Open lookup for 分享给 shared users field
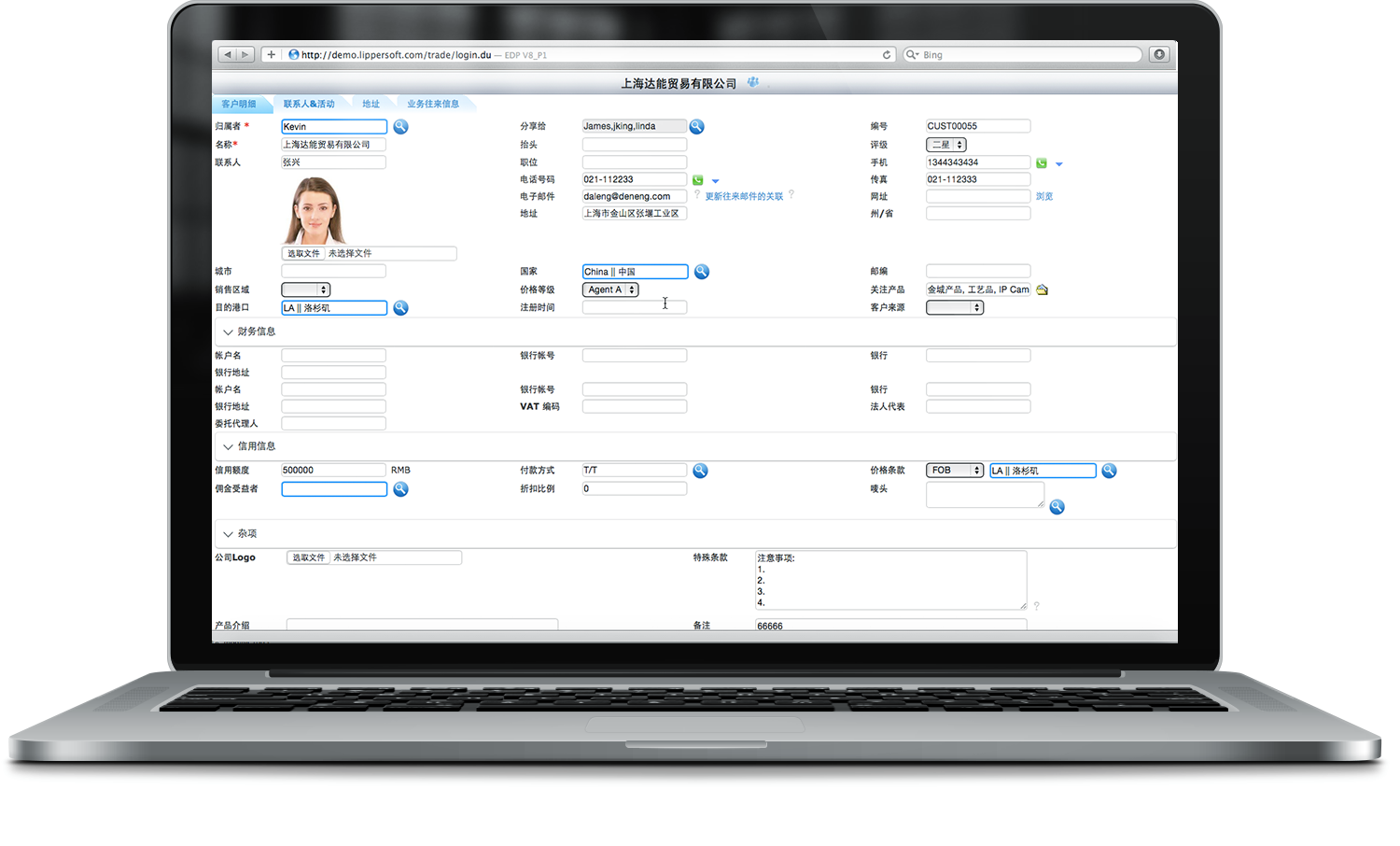The height and width of the screenshot is (846, 1400). coord(696,126)
